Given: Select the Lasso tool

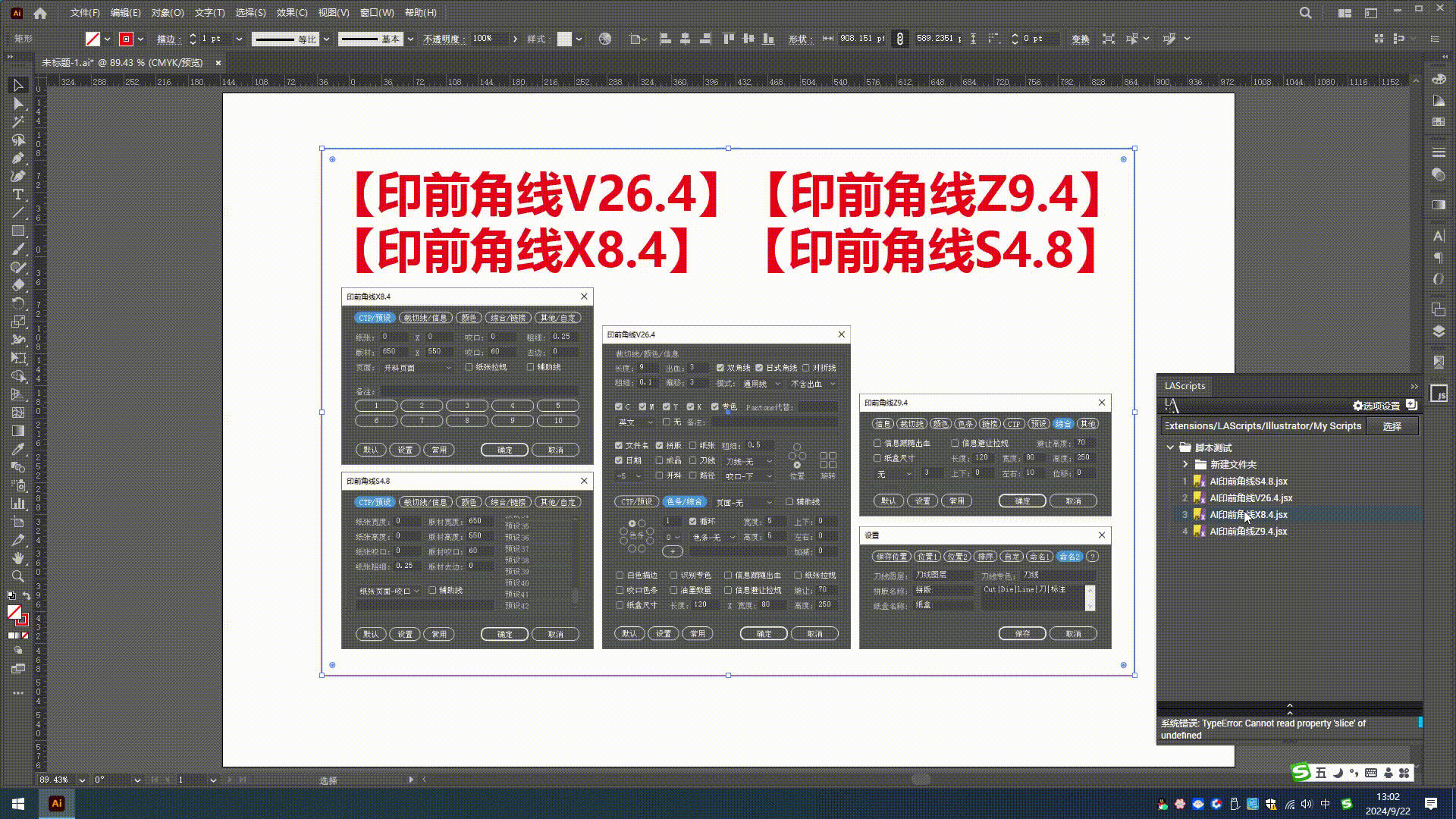Looking at the screenshot, I should pyautogui.click(x=18, y=140).
